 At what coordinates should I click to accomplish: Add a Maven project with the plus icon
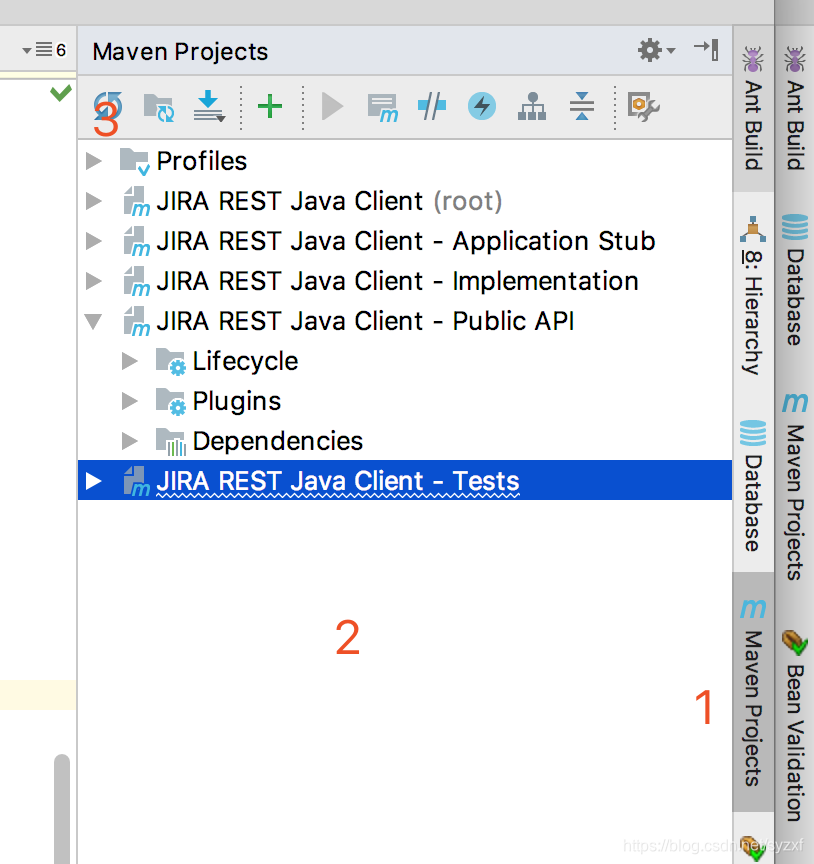coord(270,107)
